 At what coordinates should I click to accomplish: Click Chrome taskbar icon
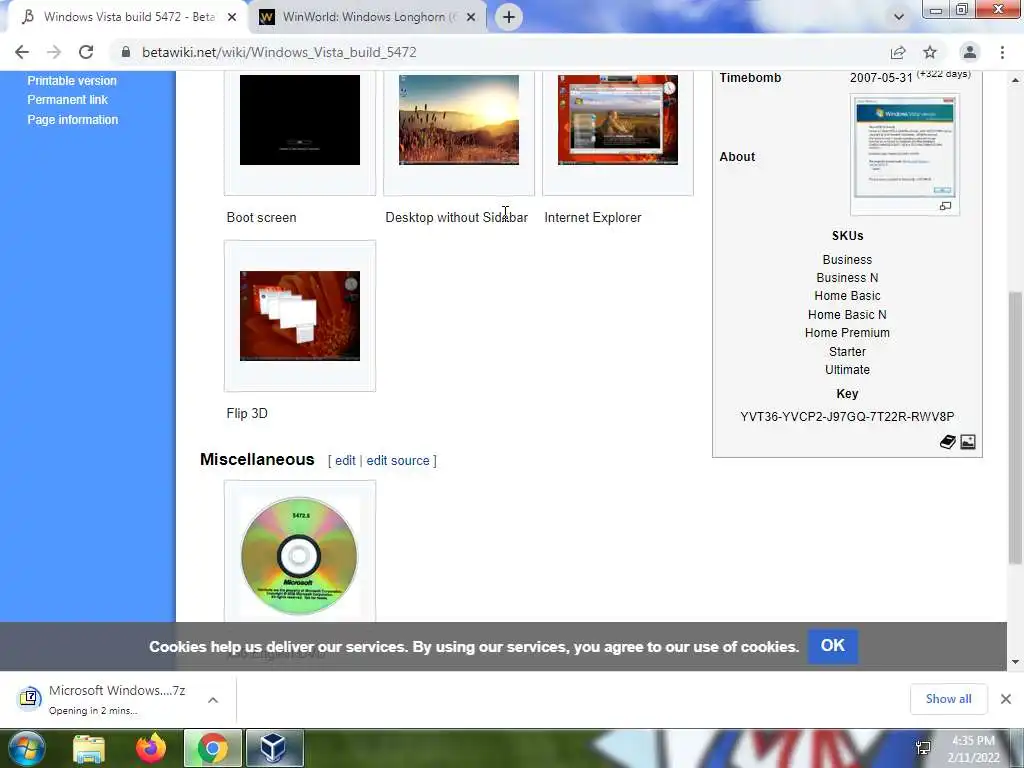(213, 748)
